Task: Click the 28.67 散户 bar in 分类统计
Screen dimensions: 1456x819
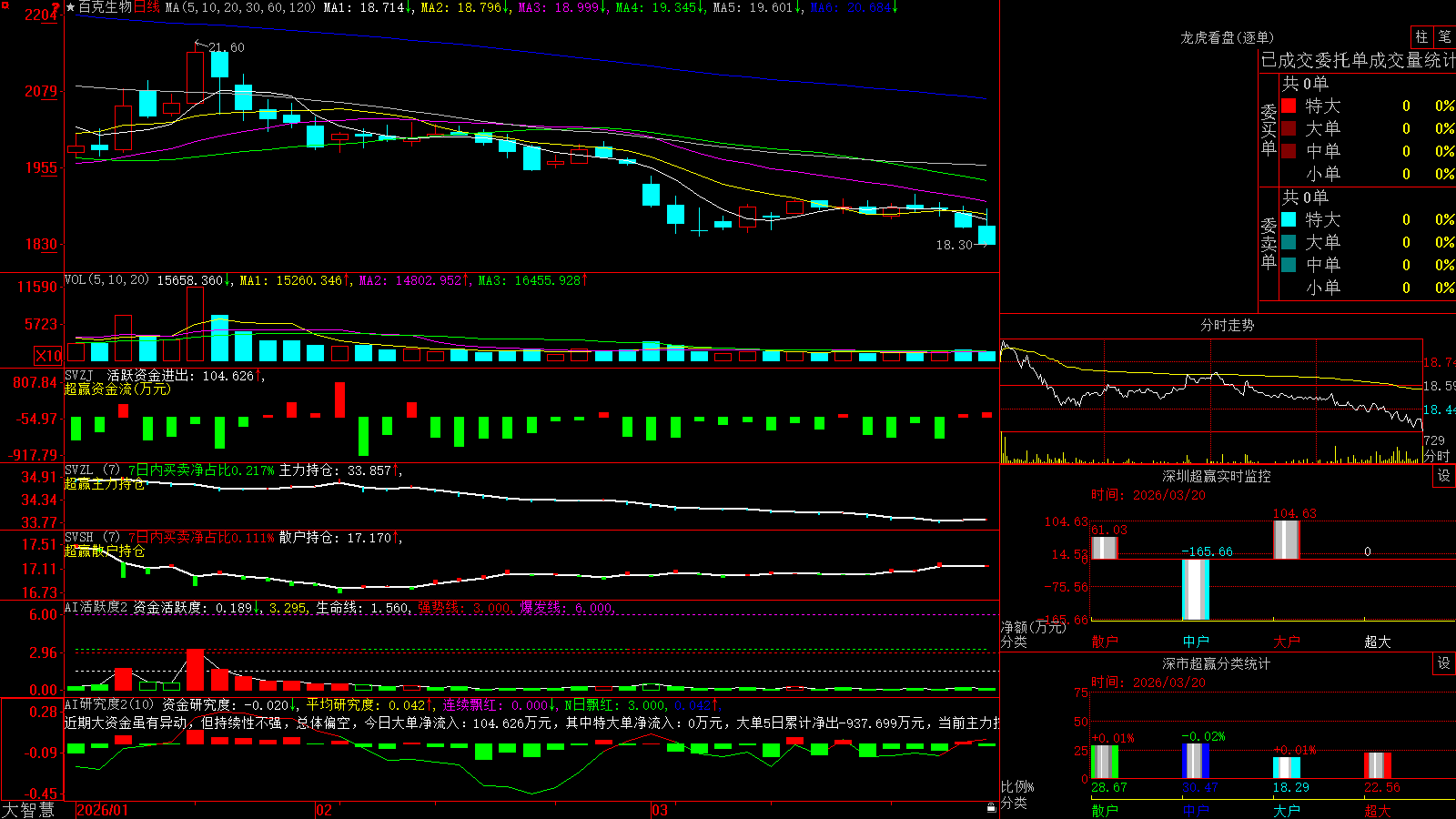Action: click(x=1104, y=763)
